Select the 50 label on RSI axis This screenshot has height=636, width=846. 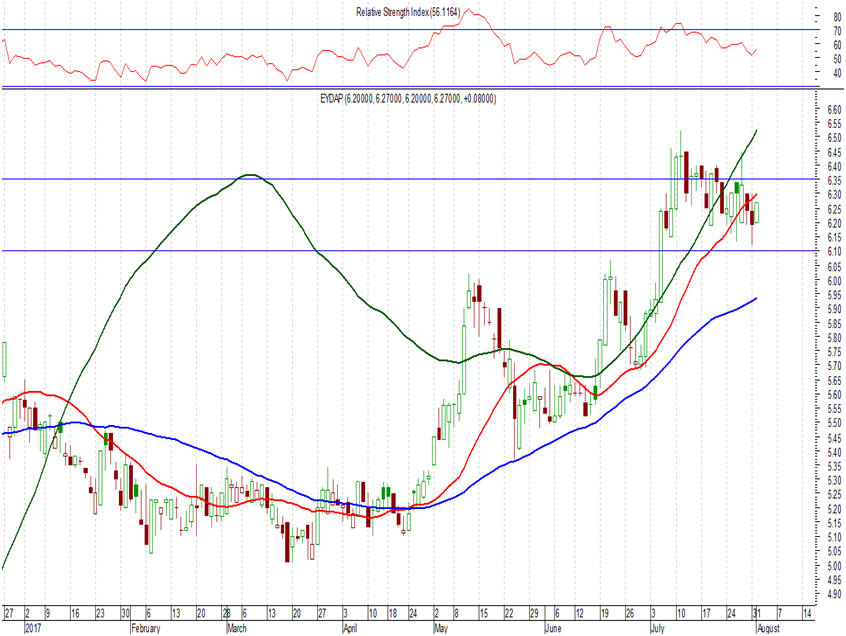[837, 59]
